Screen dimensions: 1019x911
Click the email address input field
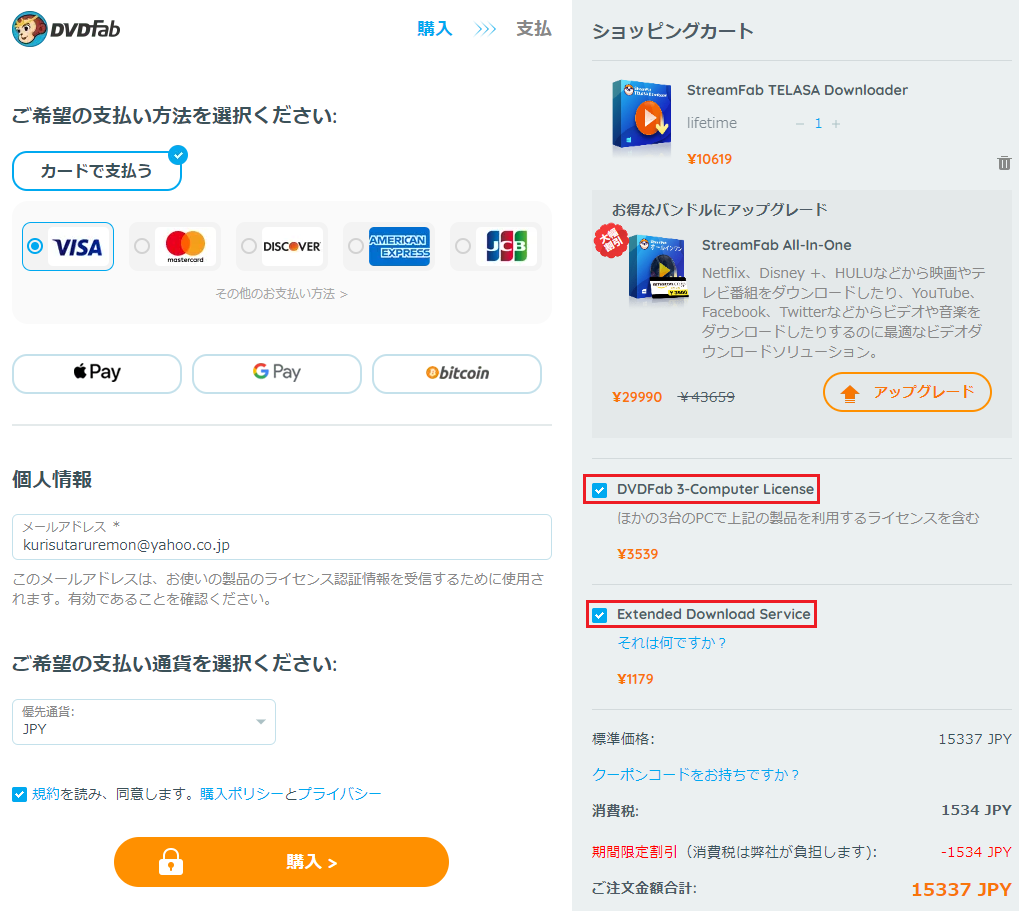click(282, 537)
